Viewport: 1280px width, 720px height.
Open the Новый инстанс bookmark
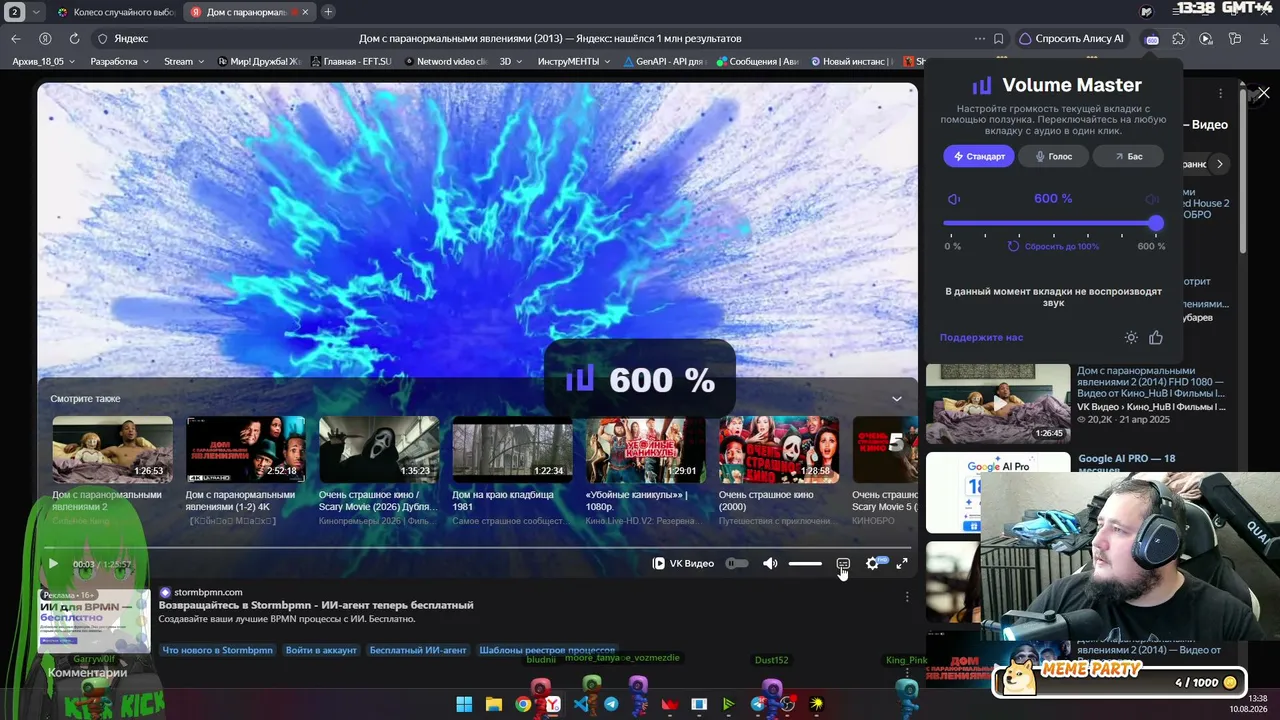pyautogui.click(x=851, y=61)
